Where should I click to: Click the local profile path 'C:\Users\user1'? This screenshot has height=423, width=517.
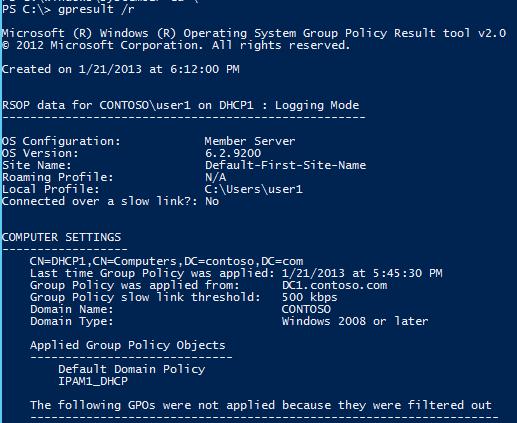[x=254, y=189]
